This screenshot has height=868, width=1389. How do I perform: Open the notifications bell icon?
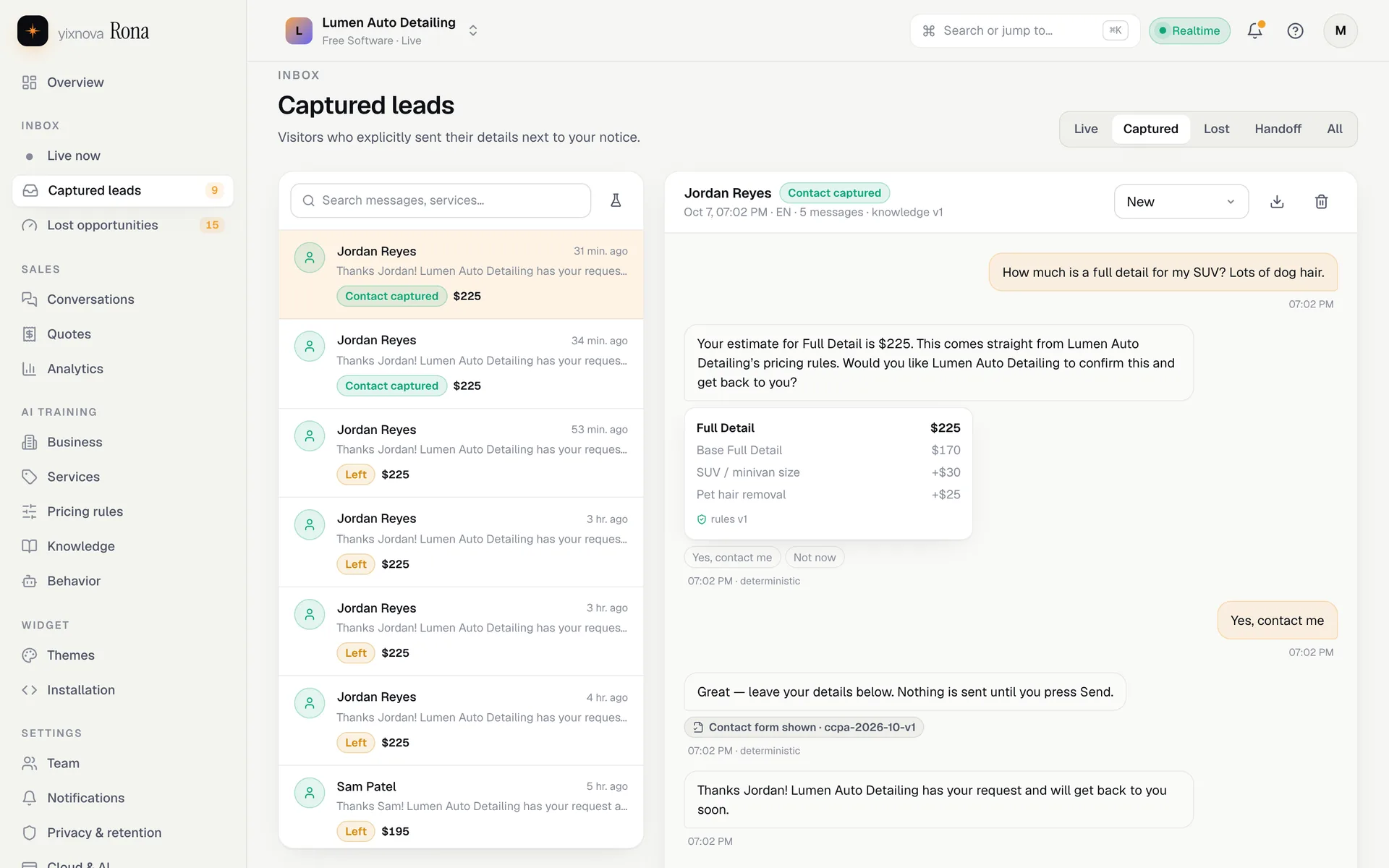click(1255, 30)
